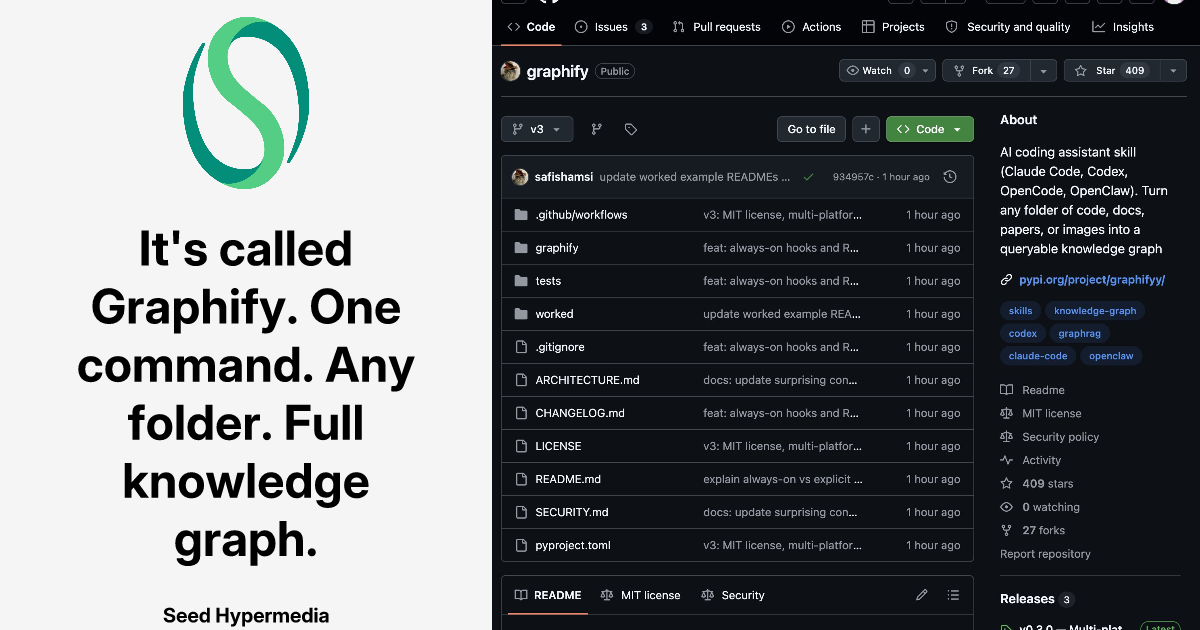Click the plus add file button
Screen dimensions: 1200x630
tap(866, 129)
